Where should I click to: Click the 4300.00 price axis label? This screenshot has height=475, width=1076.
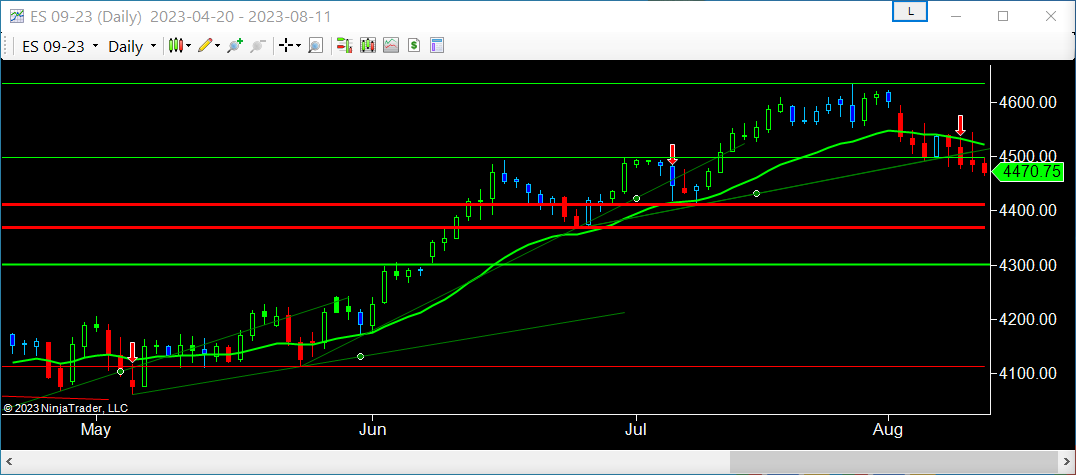click(1027, 265)
